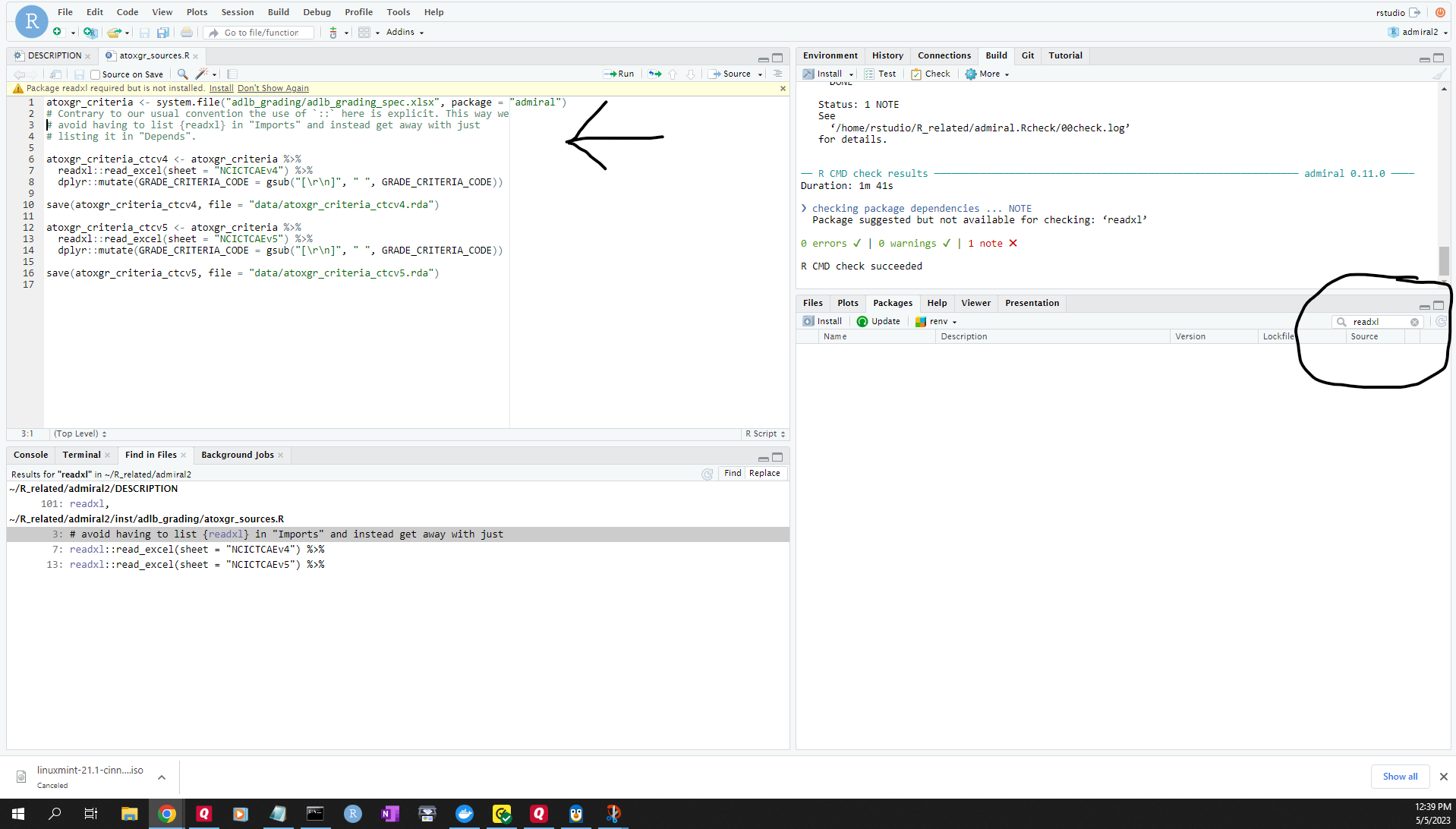Save the current script with the save icon
Viewport: 1456px width, 829px height.
(144, 32)
